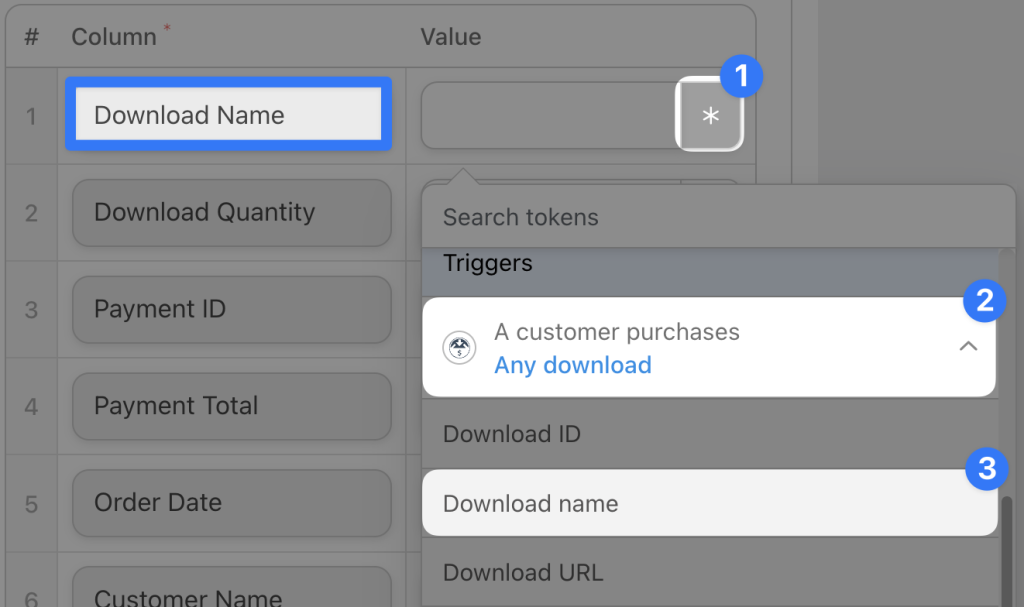Click the 'Download Quantity' column field
The image size is (1024, 607).
[x=231, y=213]
